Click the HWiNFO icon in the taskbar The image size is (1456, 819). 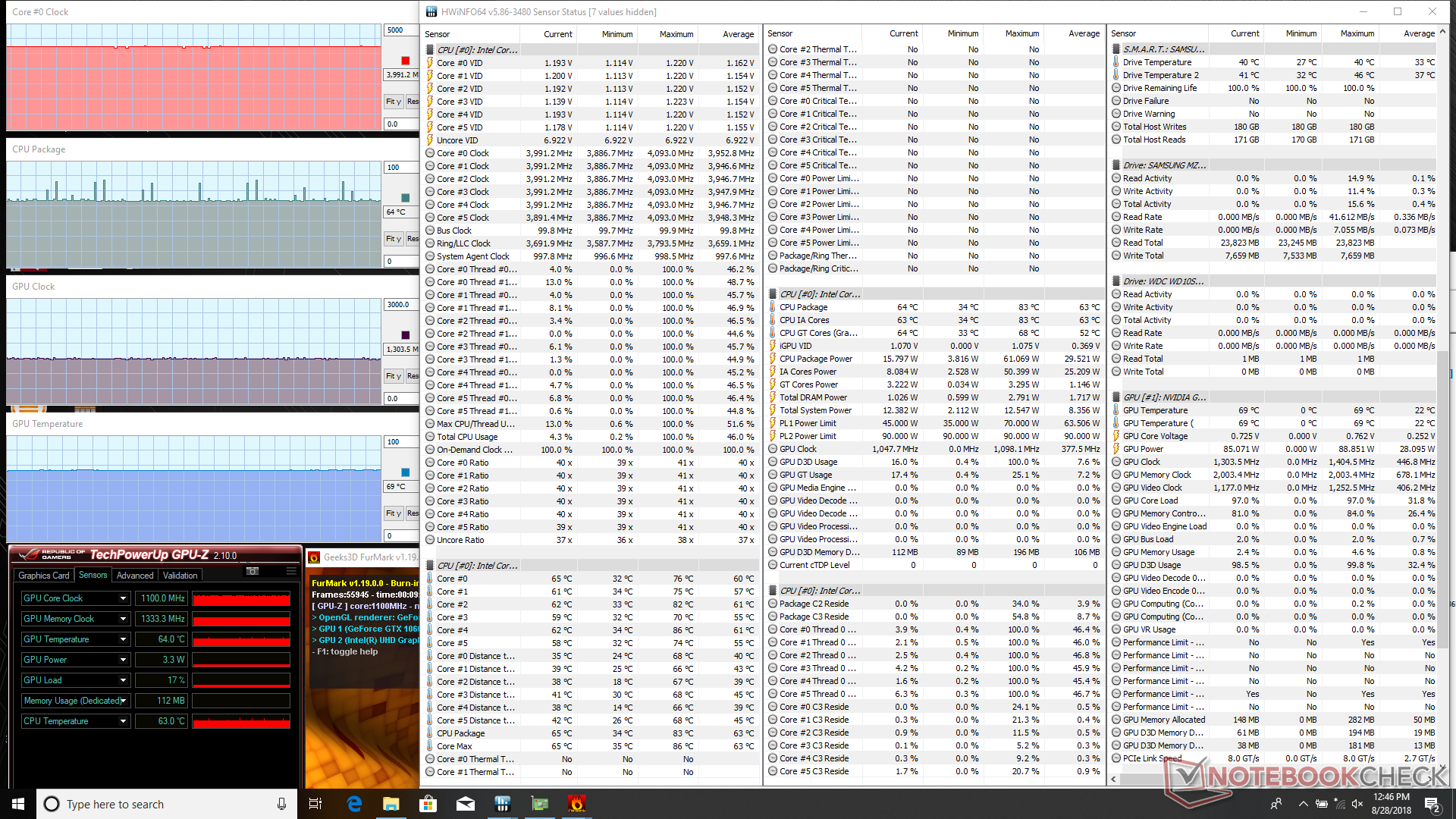coord(502,804)
